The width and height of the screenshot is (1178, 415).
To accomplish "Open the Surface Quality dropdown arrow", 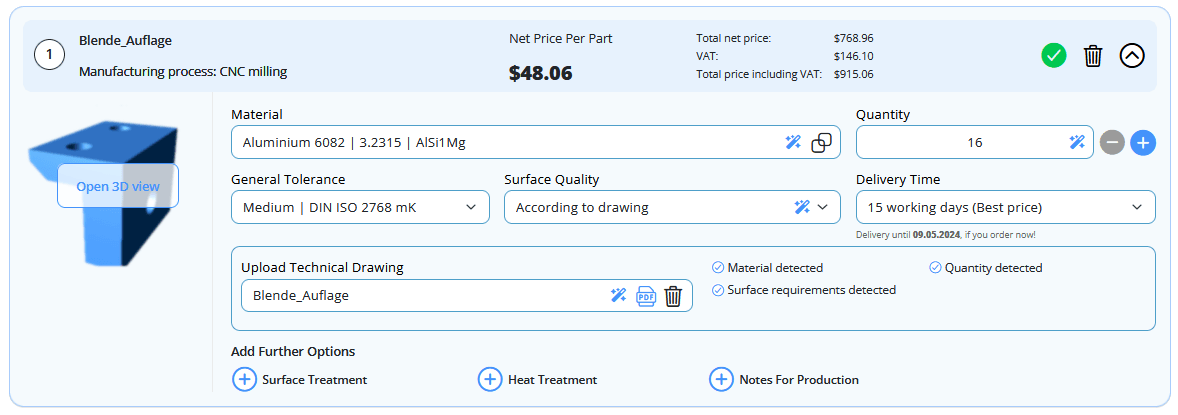I will pos(823,207).
